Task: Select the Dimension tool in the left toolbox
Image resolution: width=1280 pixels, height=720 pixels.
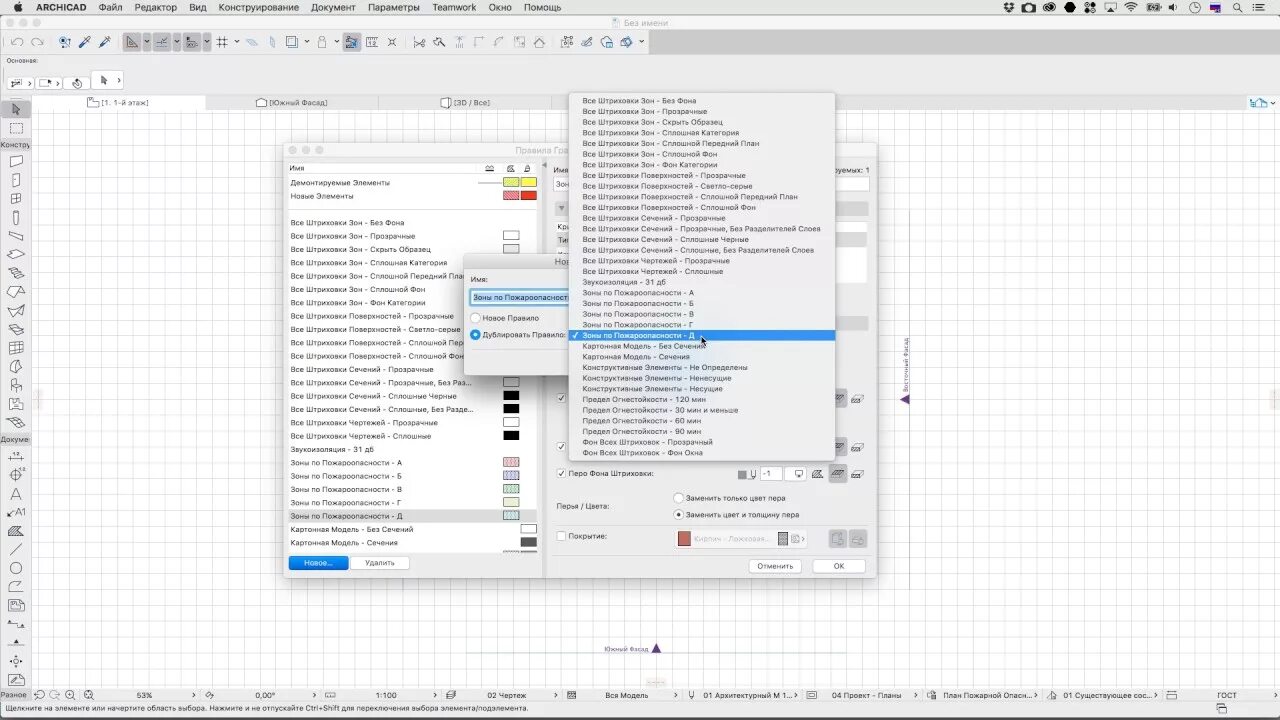Action: pyautogui.click(x=16, y=457)
